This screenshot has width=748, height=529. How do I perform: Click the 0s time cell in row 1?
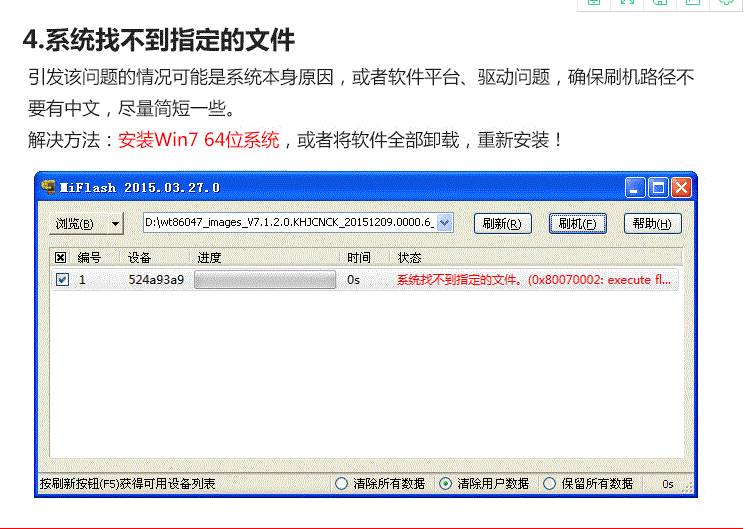[x=353, y=280]
